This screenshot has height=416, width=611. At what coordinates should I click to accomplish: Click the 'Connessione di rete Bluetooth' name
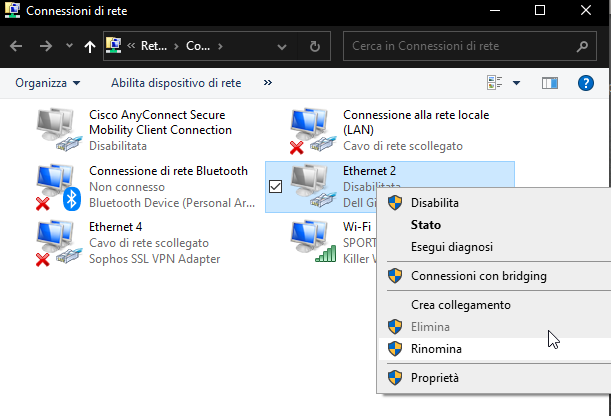pyautogui.click(x=168, y=171)
